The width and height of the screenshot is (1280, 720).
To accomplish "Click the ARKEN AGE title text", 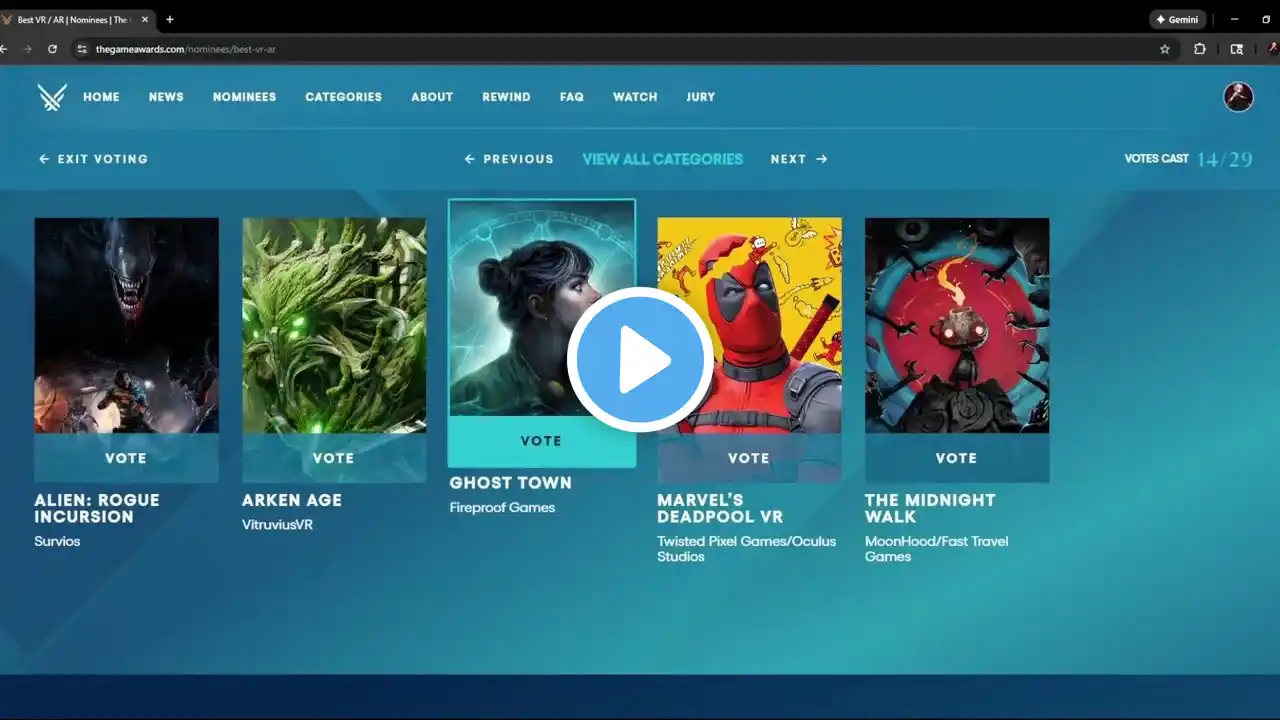I will [292, 500].
